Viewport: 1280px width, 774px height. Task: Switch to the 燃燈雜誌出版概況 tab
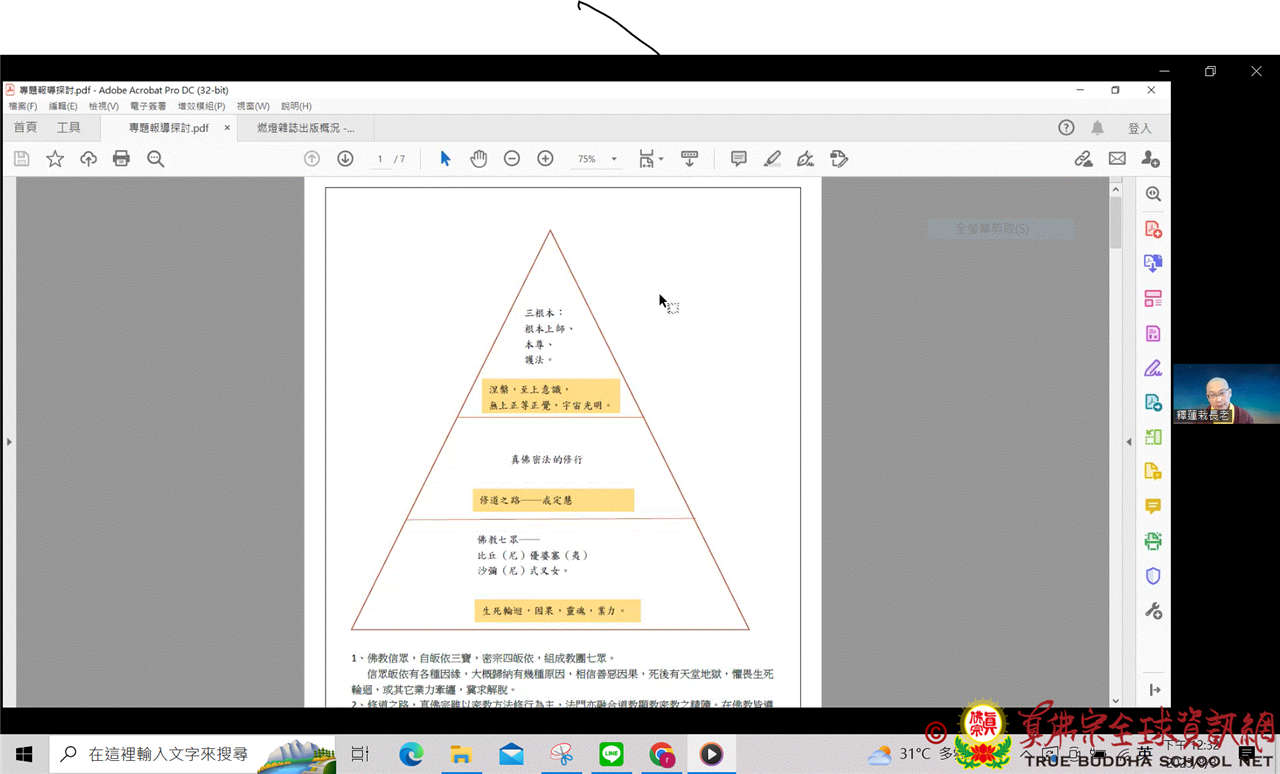tap(305, 128)
